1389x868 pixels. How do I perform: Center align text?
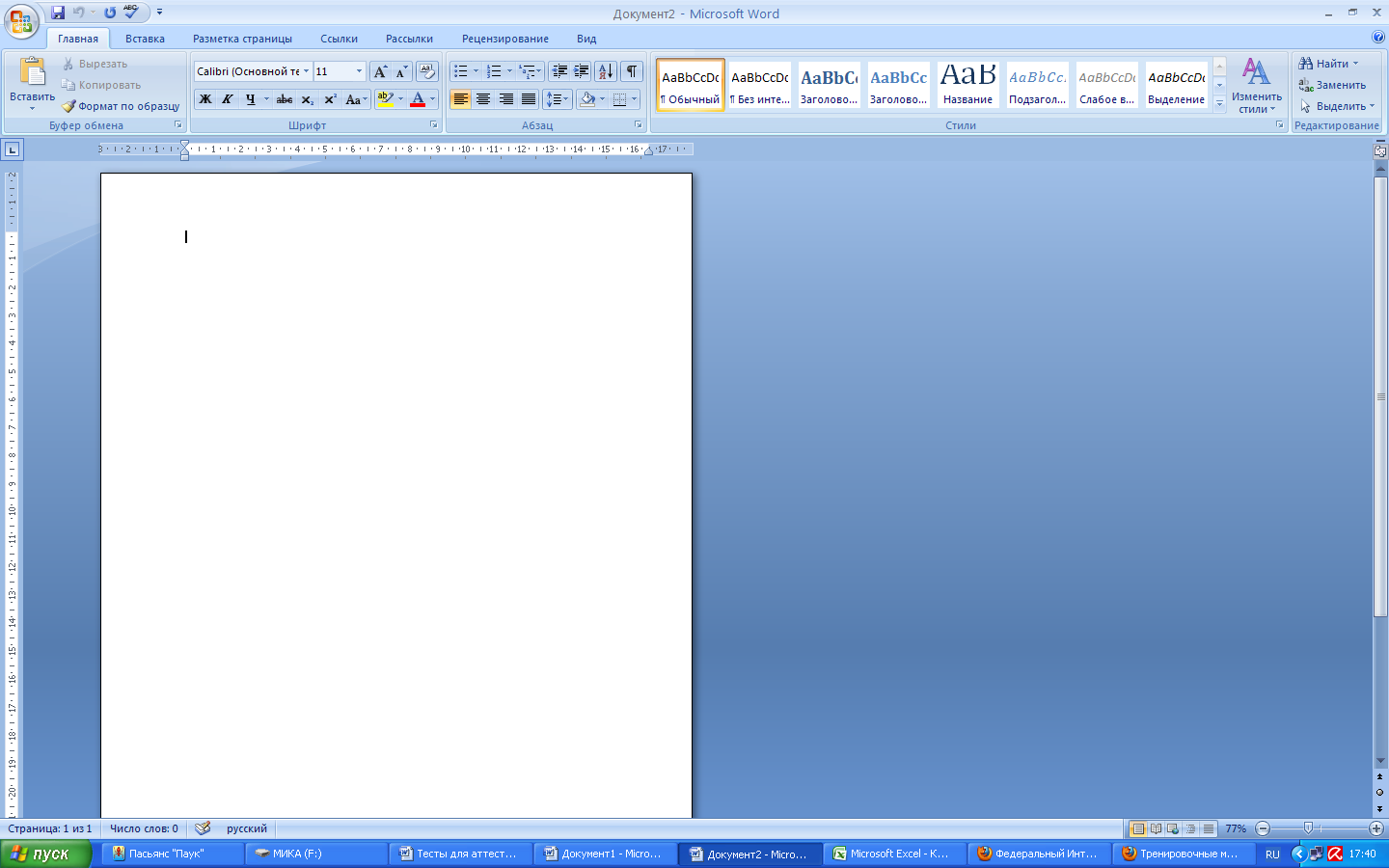pos(483,99)
